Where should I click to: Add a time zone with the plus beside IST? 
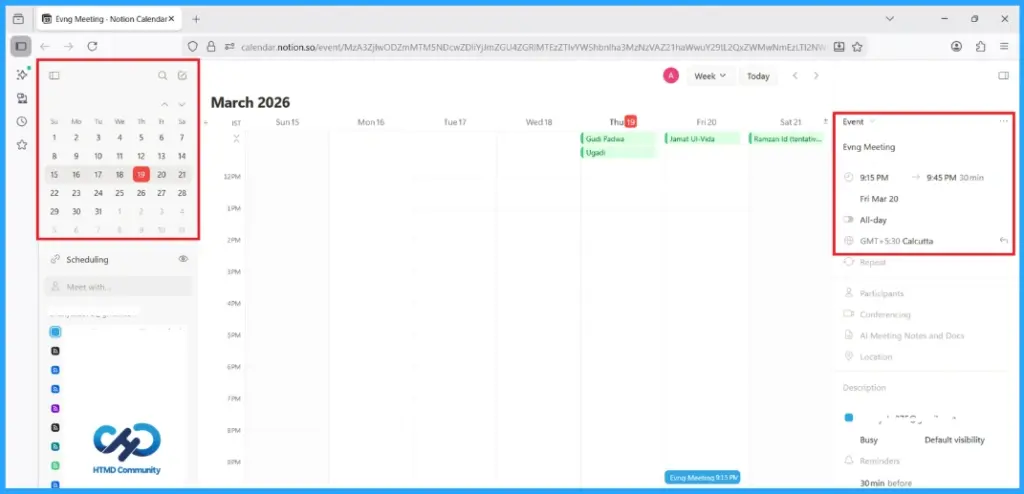coord(206,122)
